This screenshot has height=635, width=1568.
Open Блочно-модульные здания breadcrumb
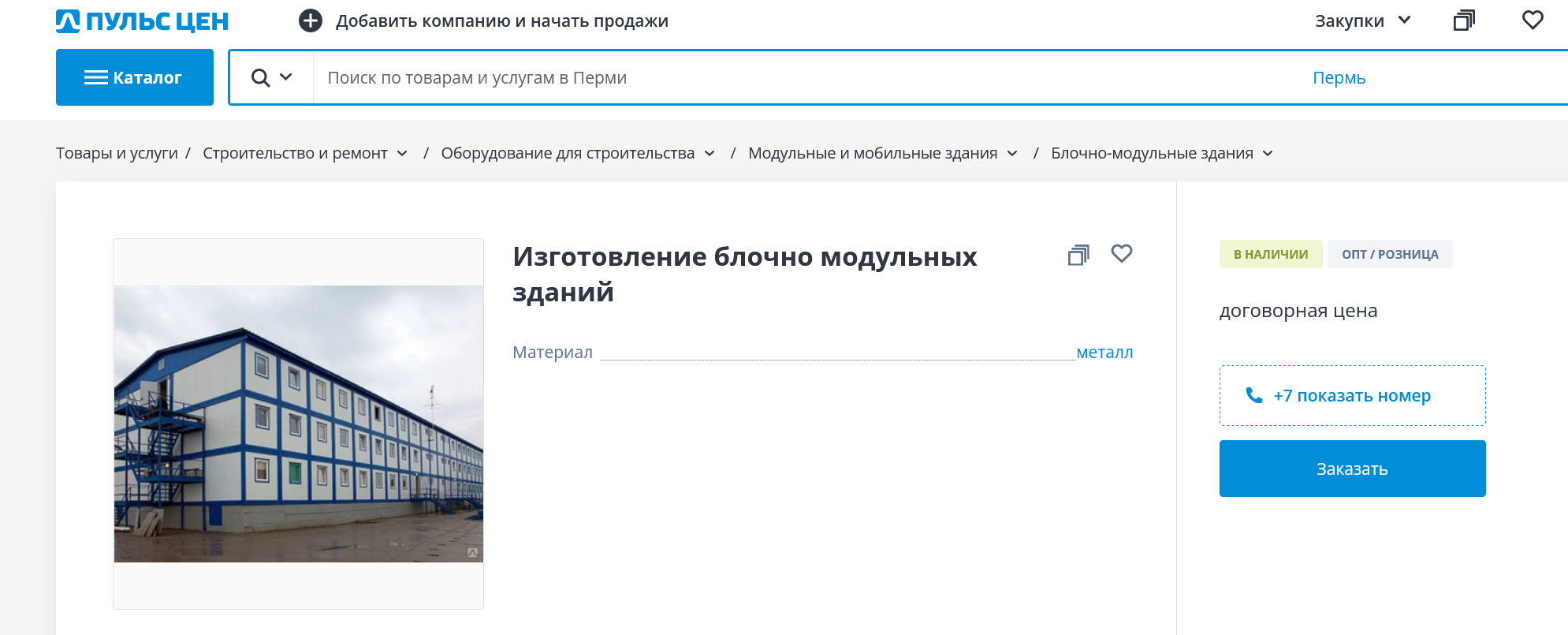(x=1152, y=153)
